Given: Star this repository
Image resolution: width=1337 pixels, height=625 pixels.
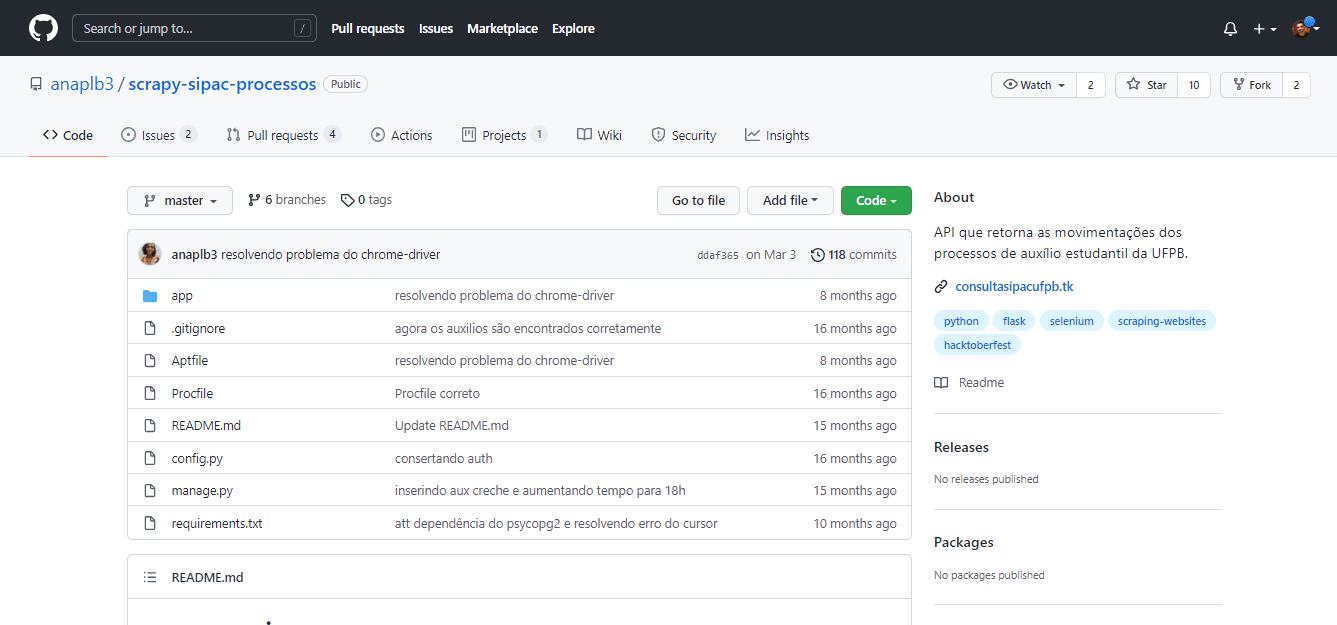Looking at the screenshot, I should [x=1146, y=85].
